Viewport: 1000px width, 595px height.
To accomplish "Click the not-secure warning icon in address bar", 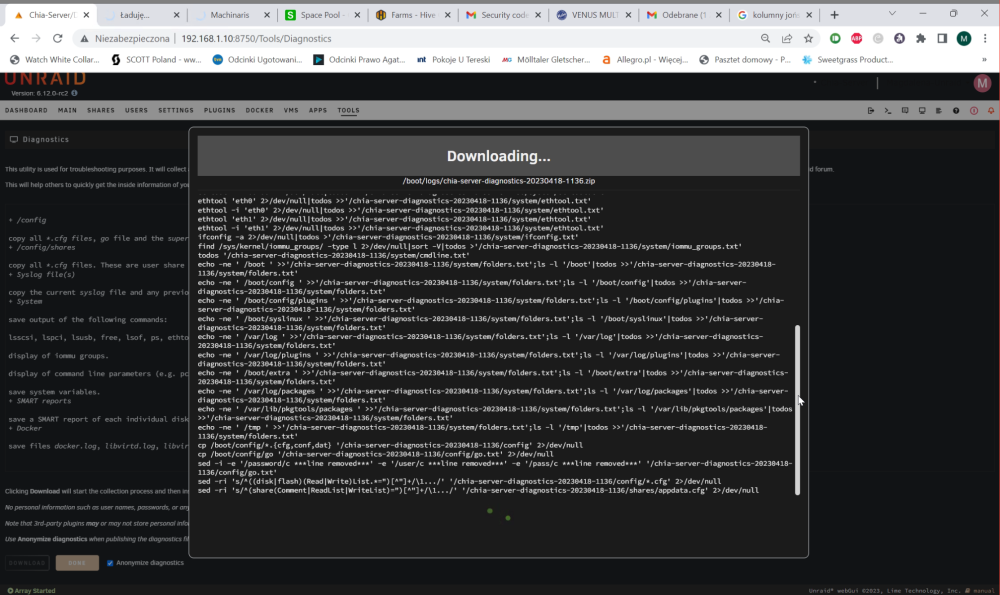I will click(x=84, y=39).
